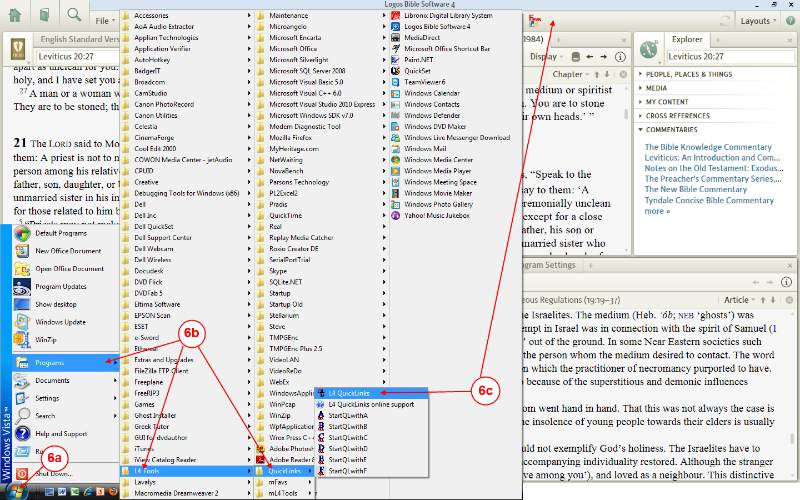Viewport: 800px width, 500px height.
Task: Click the forward arrow in NIV panel
Action: 604,57
